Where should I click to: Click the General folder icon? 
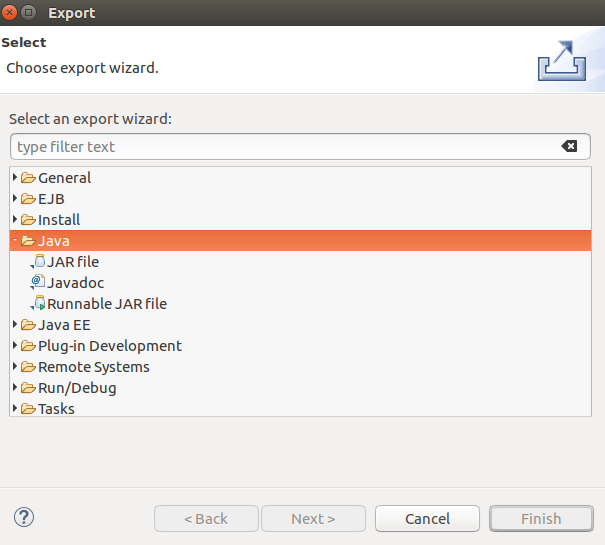(28, 178)
